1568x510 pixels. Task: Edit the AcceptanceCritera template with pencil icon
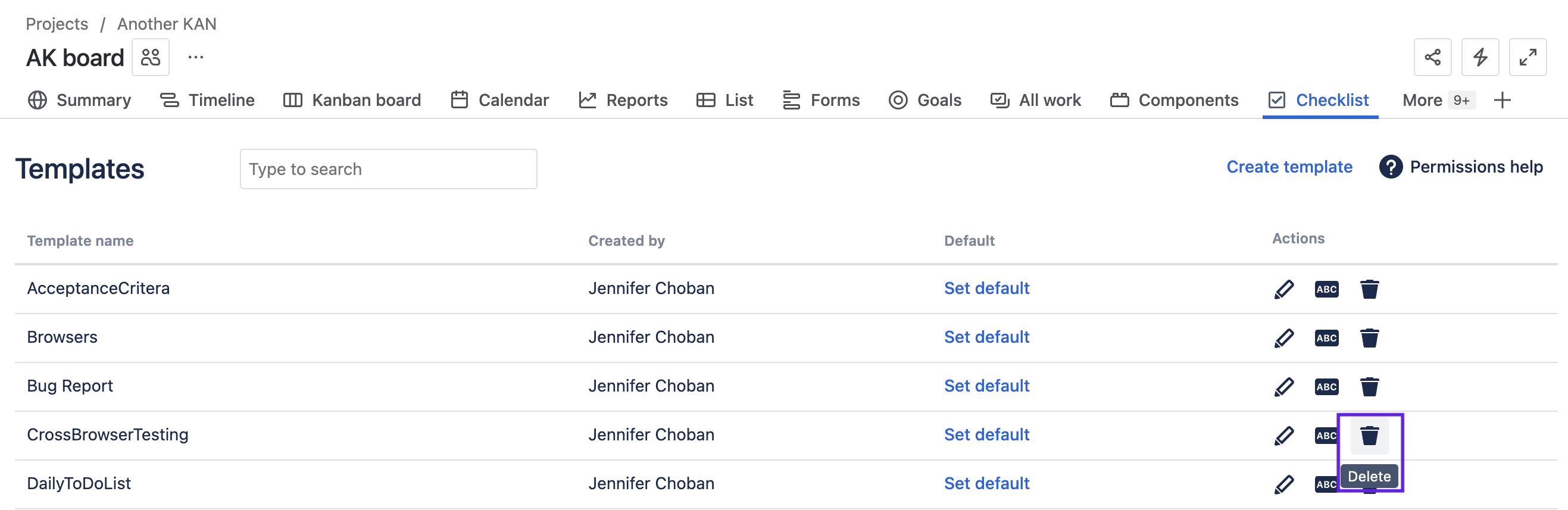(1283, 289)
